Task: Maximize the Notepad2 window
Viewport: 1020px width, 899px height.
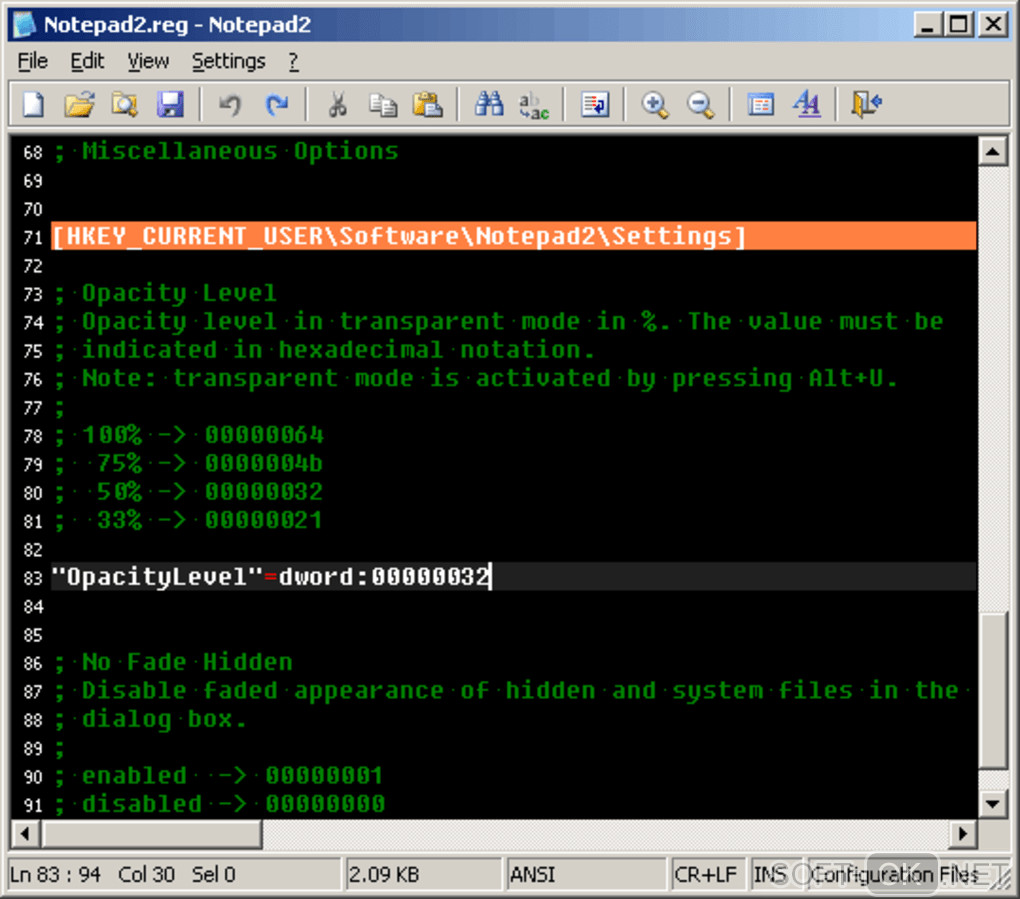Action: pyautogui.click(x=959, y=25)
